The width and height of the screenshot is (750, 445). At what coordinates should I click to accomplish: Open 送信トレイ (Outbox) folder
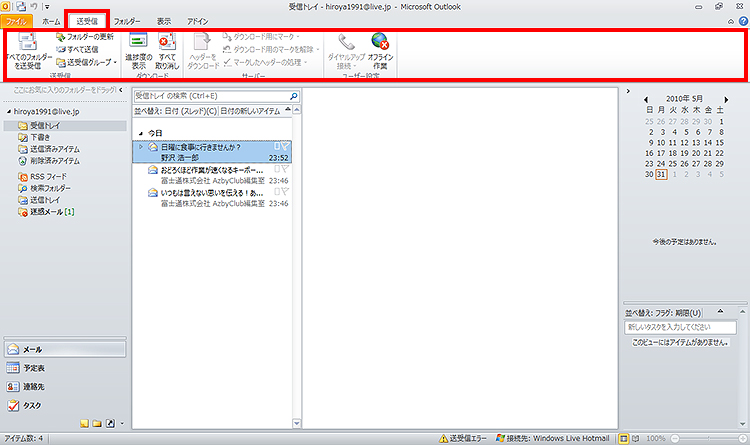[x=39, y=200]
